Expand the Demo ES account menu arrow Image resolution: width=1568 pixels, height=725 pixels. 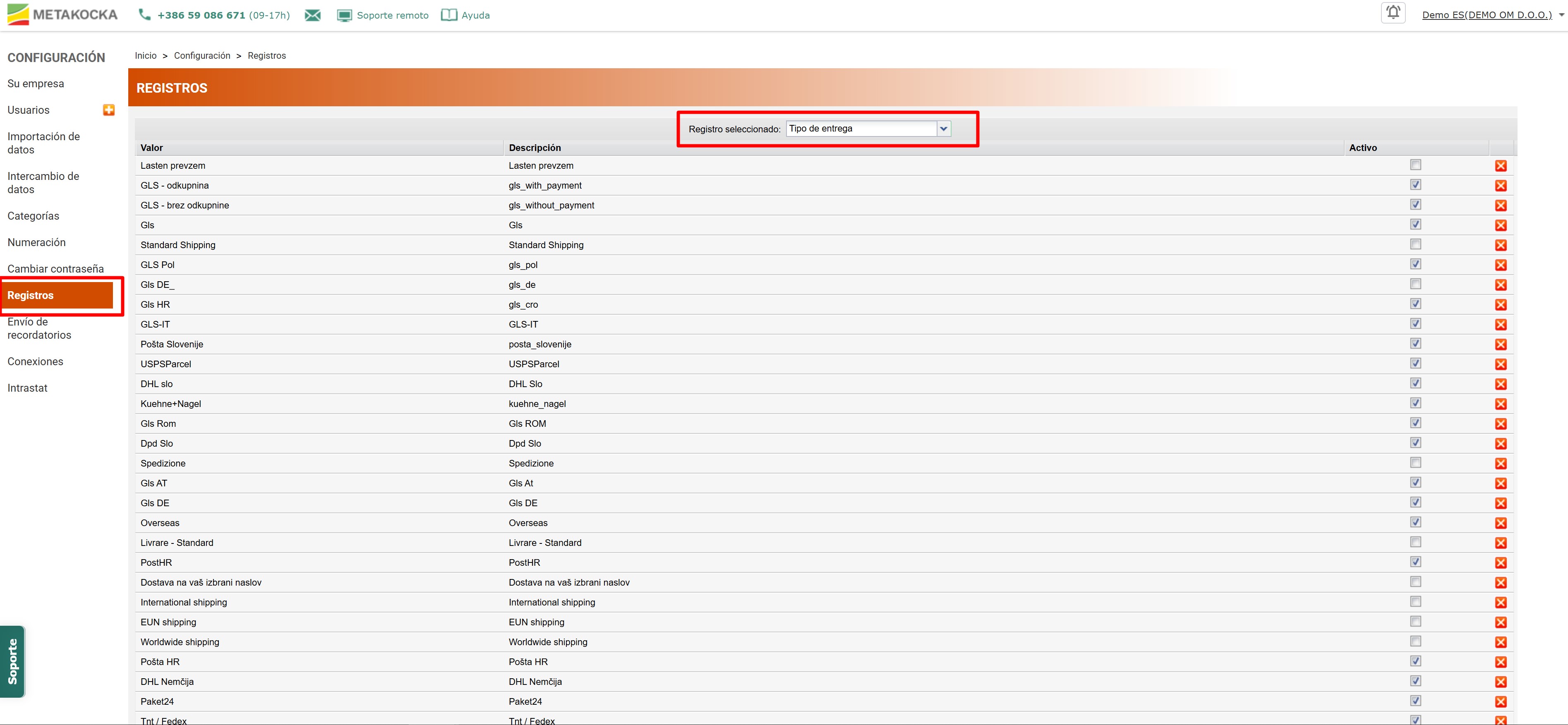[x=1561, y=15]
